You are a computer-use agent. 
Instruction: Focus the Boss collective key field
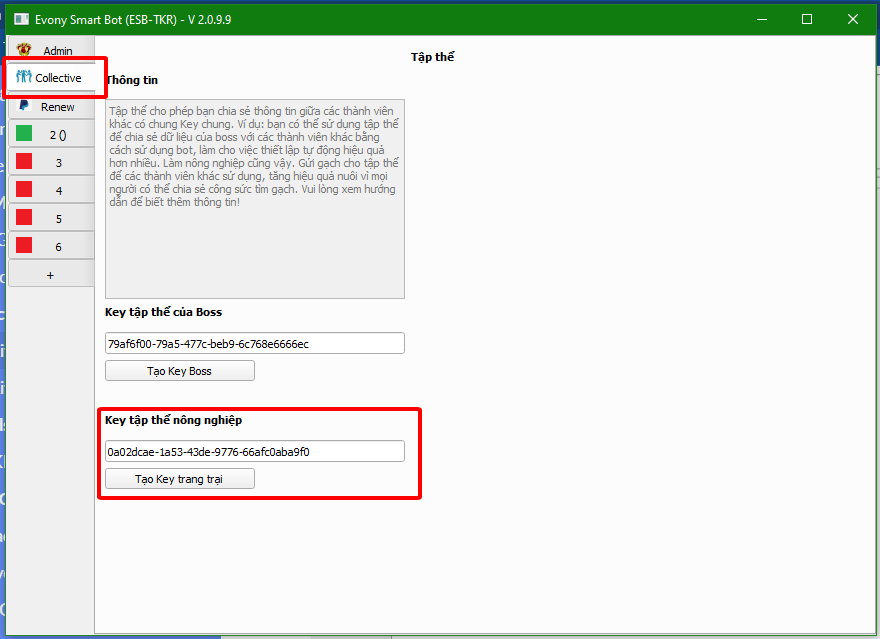pos(254,344)
